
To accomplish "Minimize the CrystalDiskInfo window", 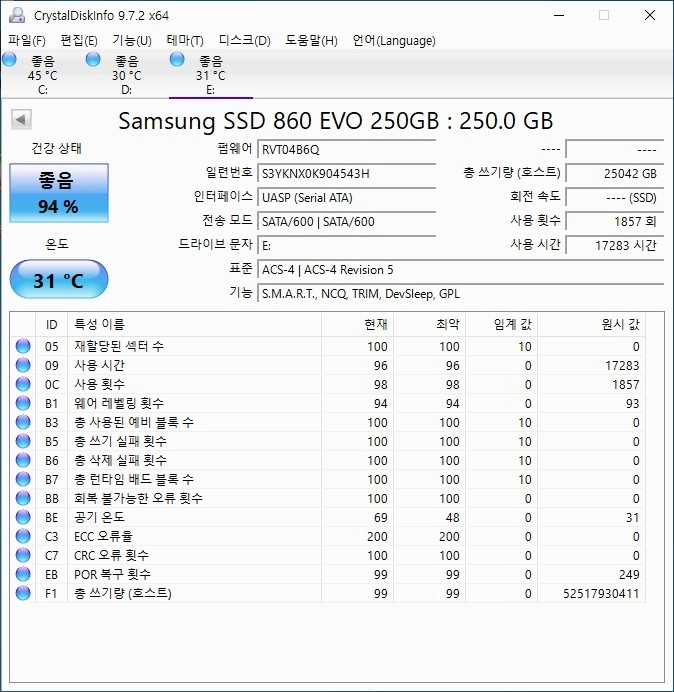I will (559, 15).
